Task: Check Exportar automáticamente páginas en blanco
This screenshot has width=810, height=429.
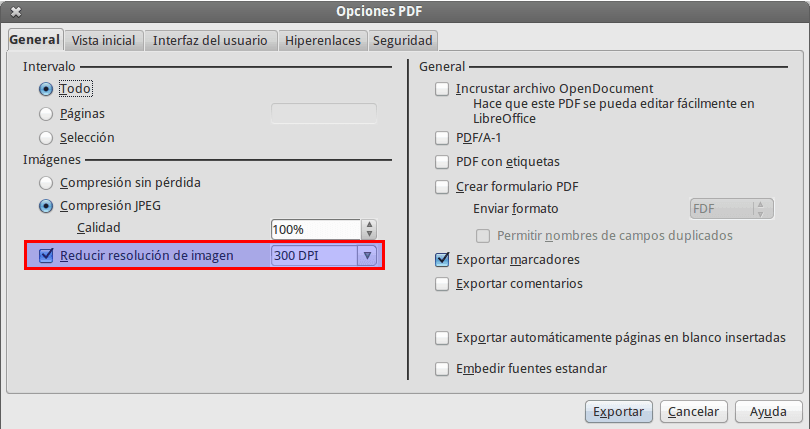Action: [x=442, y=338]
